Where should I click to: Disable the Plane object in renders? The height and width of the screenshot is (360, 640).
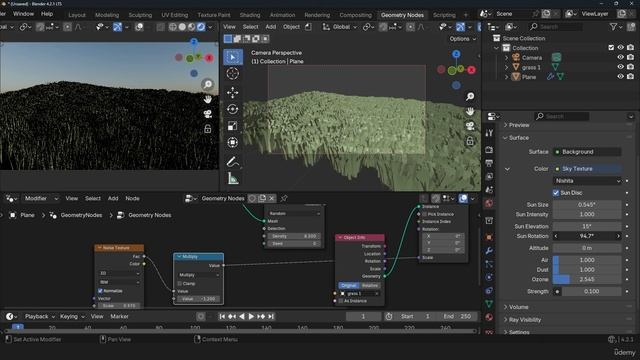pyautogui.click(x=630, y=77)
